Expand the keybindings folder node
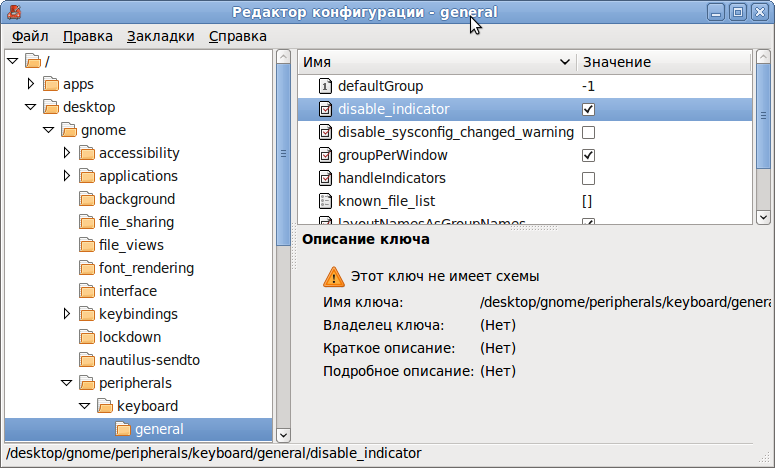Image resolution: width=775 pixels, height=468 pixels. point(67,314)
